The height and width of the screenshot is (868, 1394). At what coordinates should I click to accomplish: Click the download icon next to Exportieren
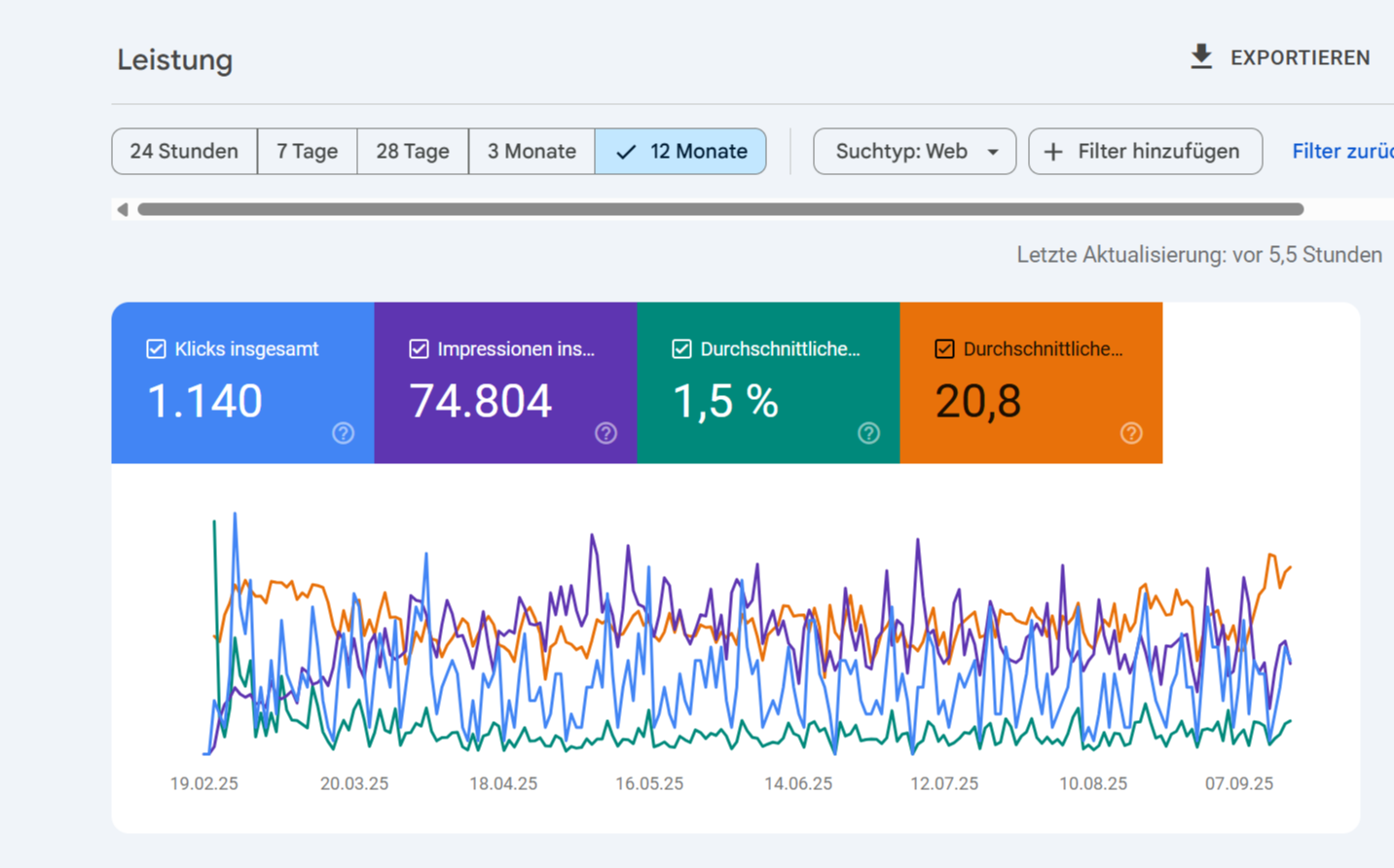tap(1201, 57)
